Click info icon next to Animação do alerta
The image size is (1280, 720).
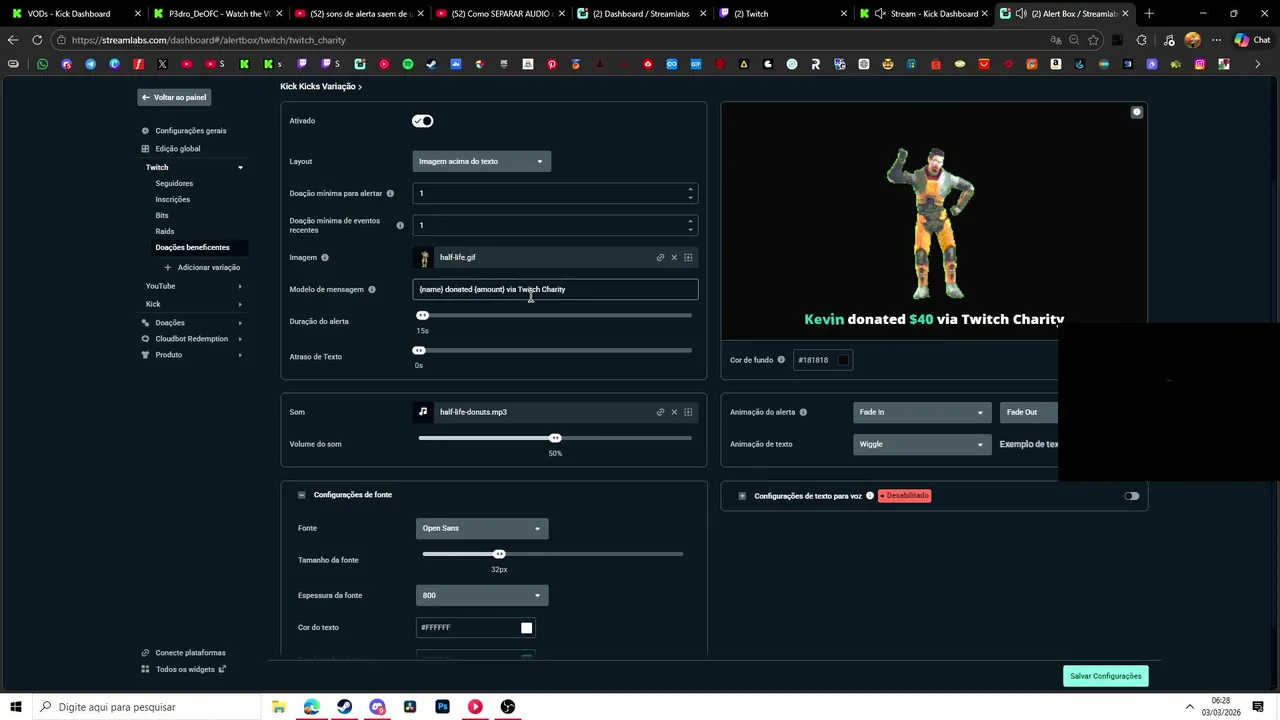[x=803, y=412]
